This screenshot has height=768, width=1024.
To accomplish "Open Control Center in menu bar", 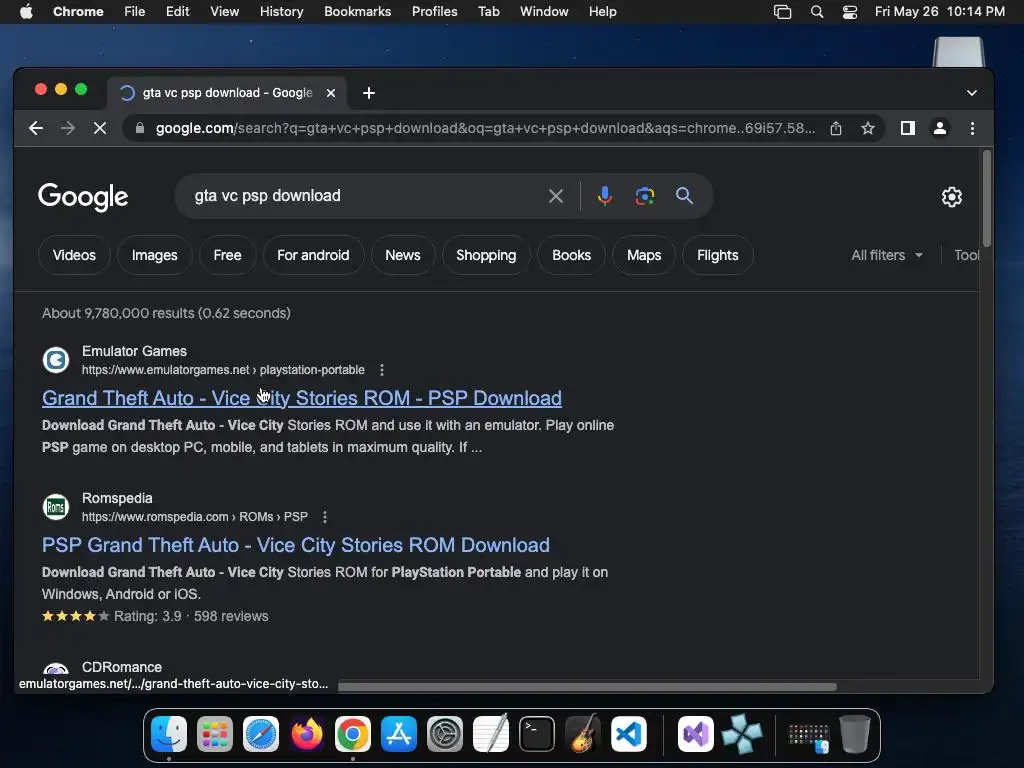I will pos(850,12).
